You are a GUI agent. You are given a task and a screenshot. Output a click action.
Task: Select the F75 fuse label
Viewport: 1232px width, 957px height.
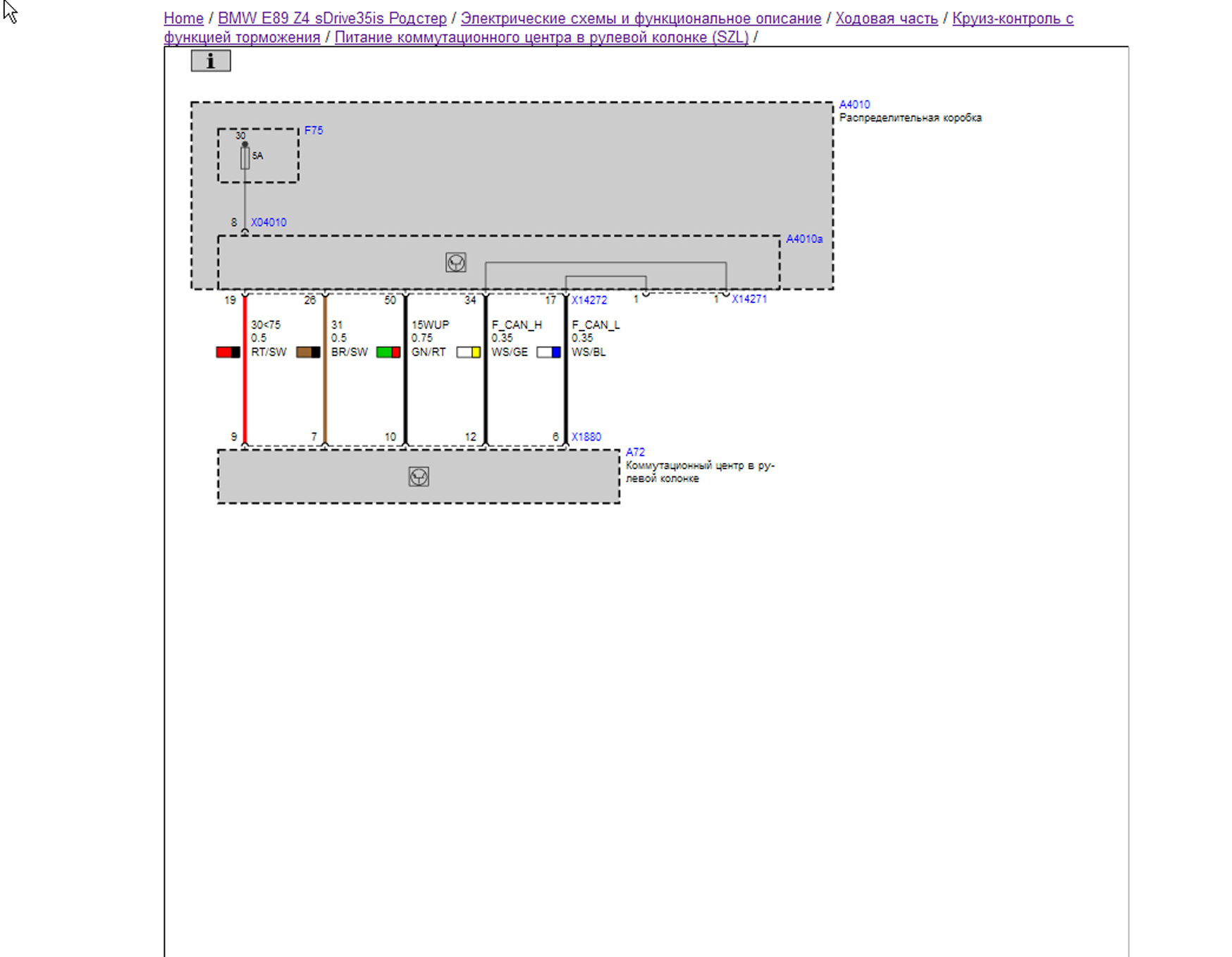pyautogui.click(x=314, y=130)
